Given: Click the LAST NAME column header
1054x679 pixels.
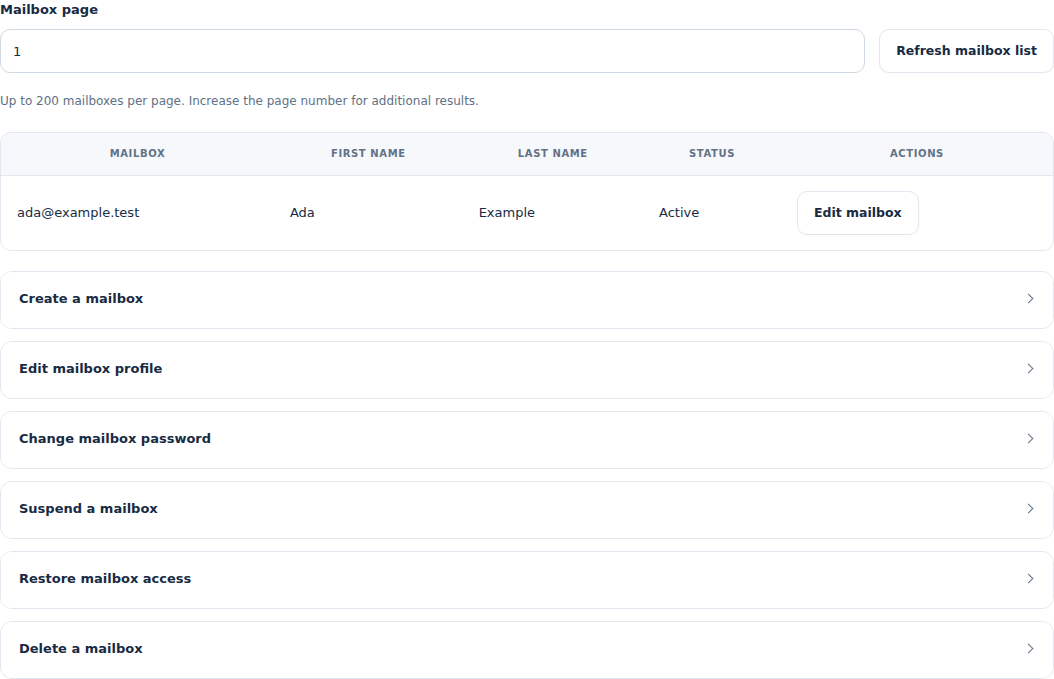Looking at the screenshot, I should click(552, 153).
